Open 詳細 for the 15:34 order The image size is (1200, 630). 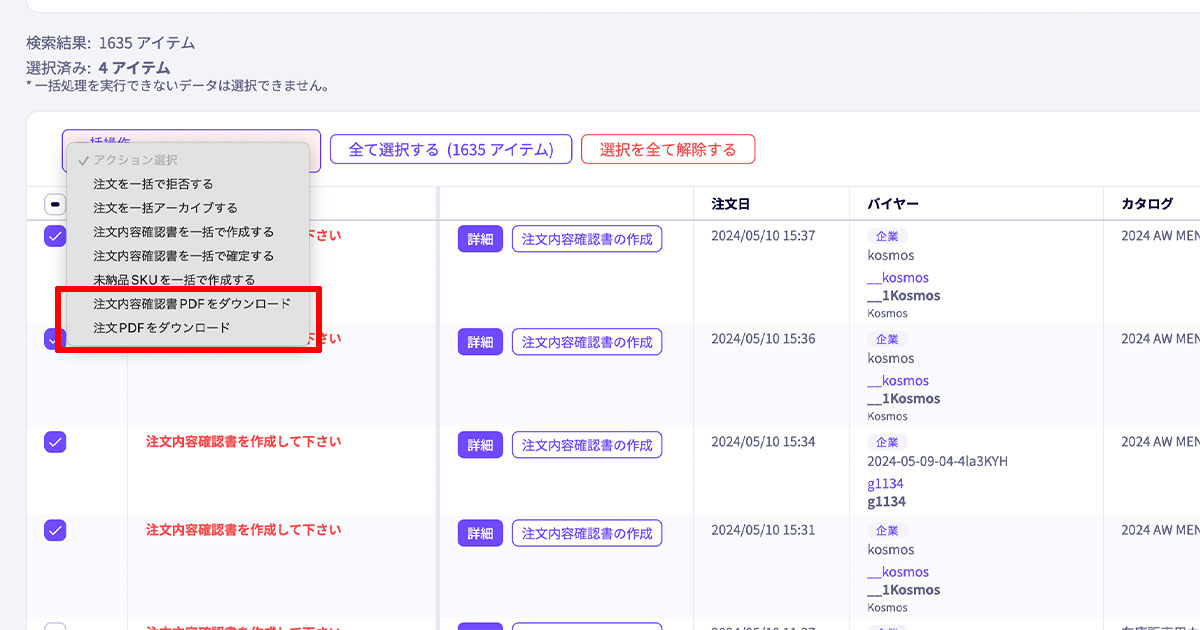(481, 445)
